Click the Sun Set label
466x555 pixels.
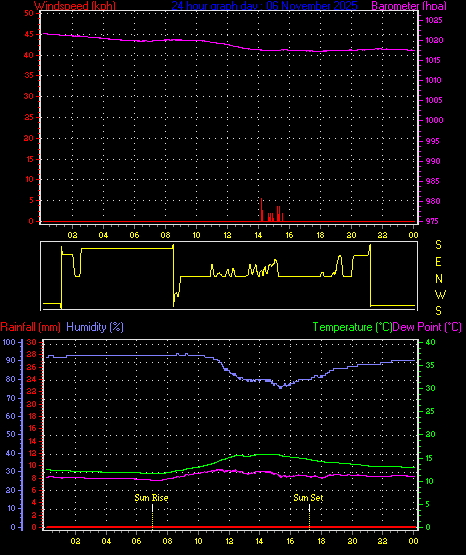309,498
